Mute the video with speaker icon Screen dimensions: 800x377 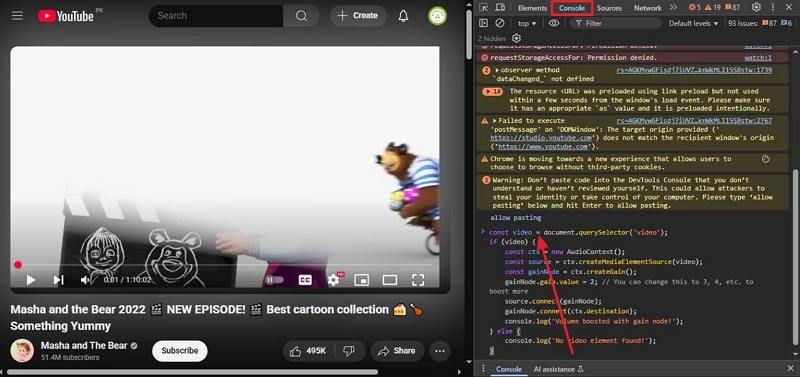click(x=85, y=280)
